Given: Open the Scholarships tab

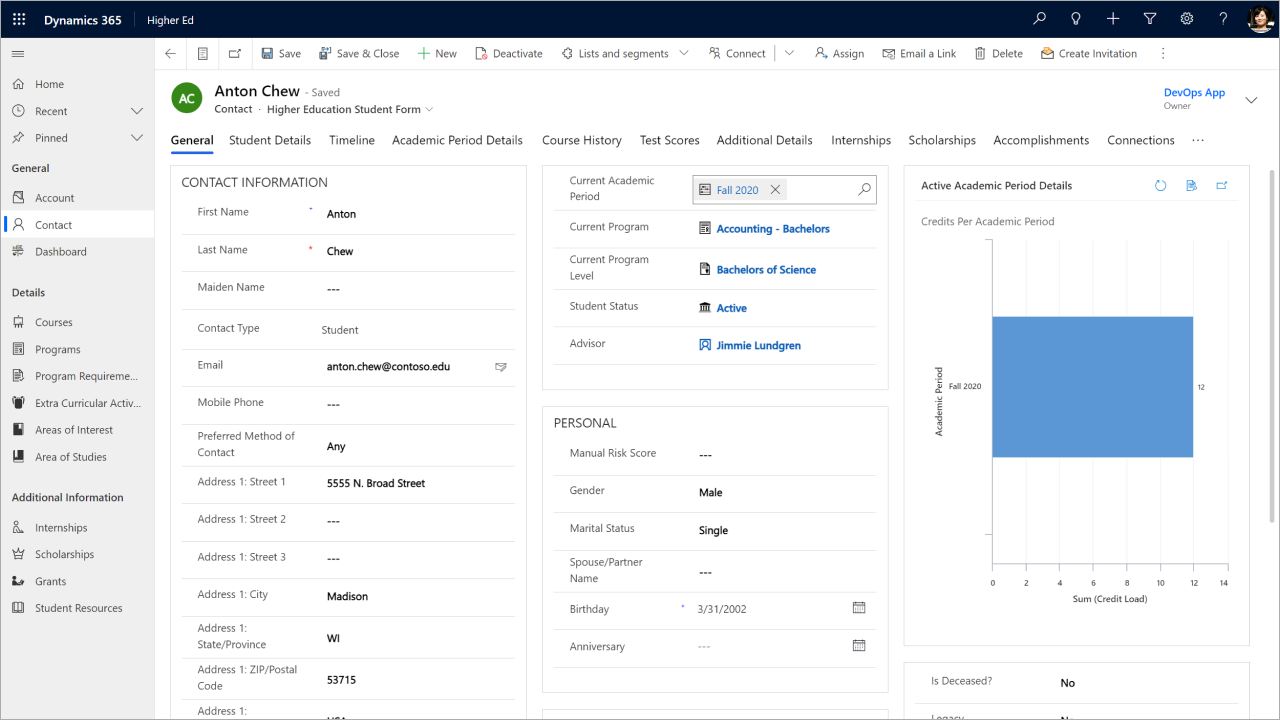Looking at the screenshot, I should 941,140.
